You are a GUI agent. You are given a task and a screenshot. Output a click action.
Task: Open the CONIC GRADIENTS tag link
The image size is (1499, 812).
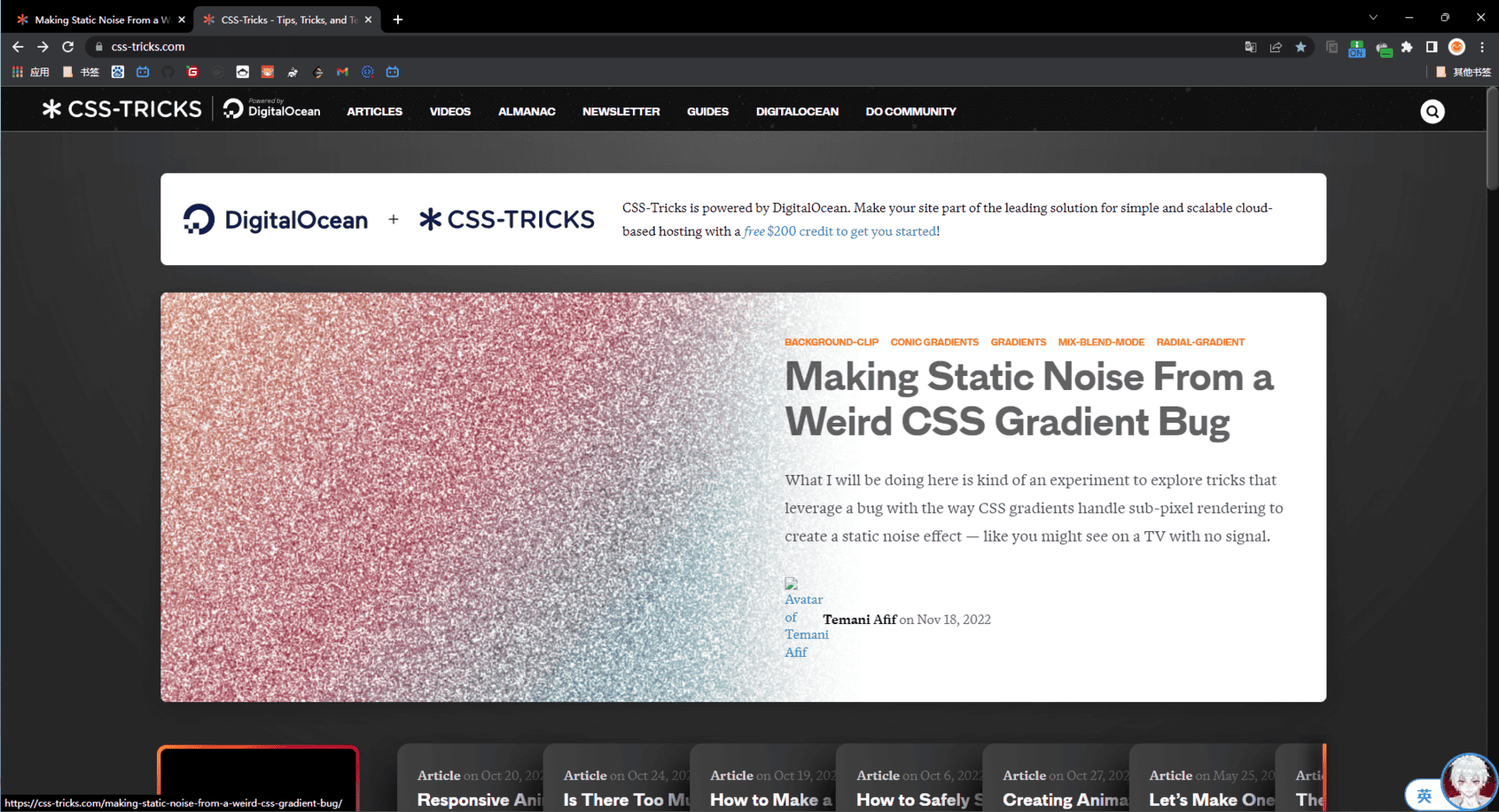pyautogui.click(x=934, y=342)
